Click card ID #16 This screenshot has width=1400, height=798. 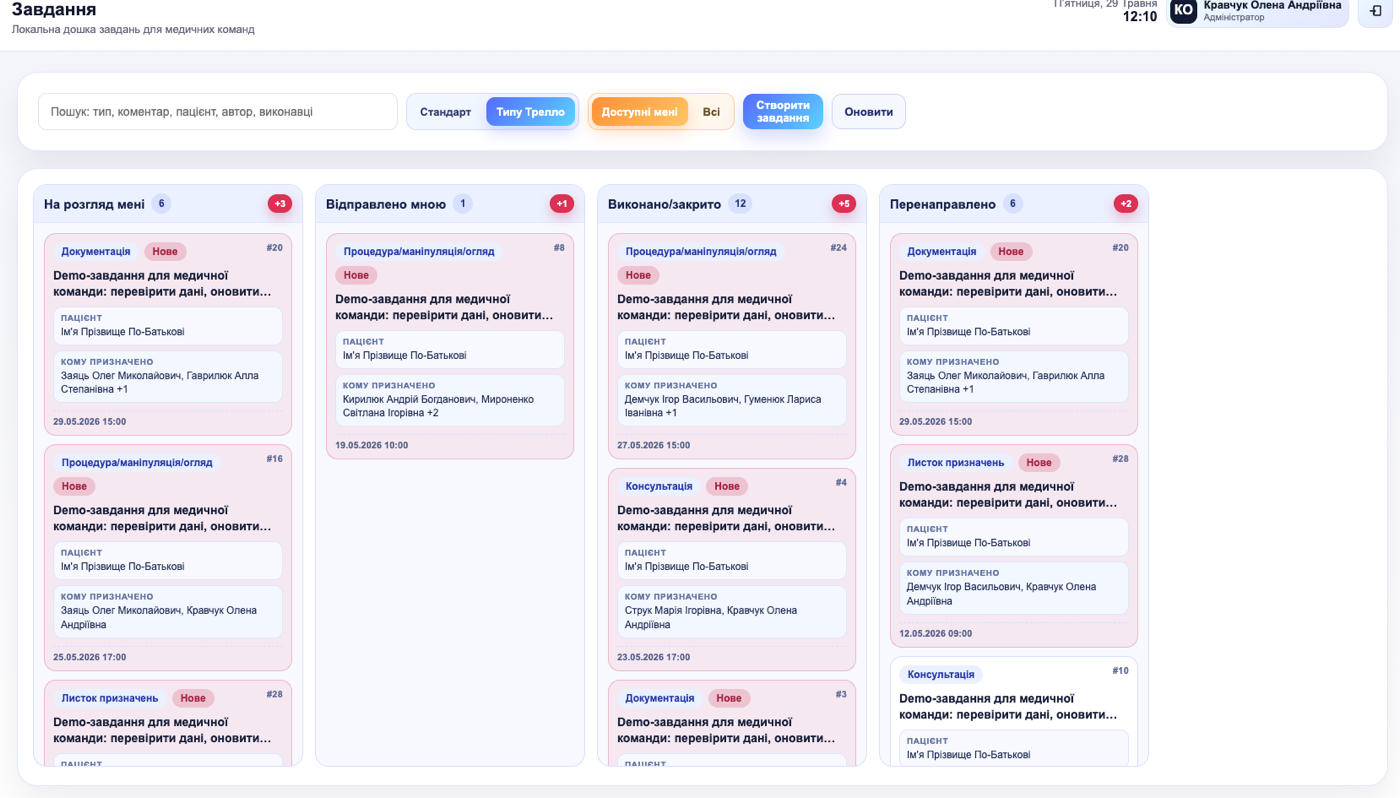click(274, 459)
